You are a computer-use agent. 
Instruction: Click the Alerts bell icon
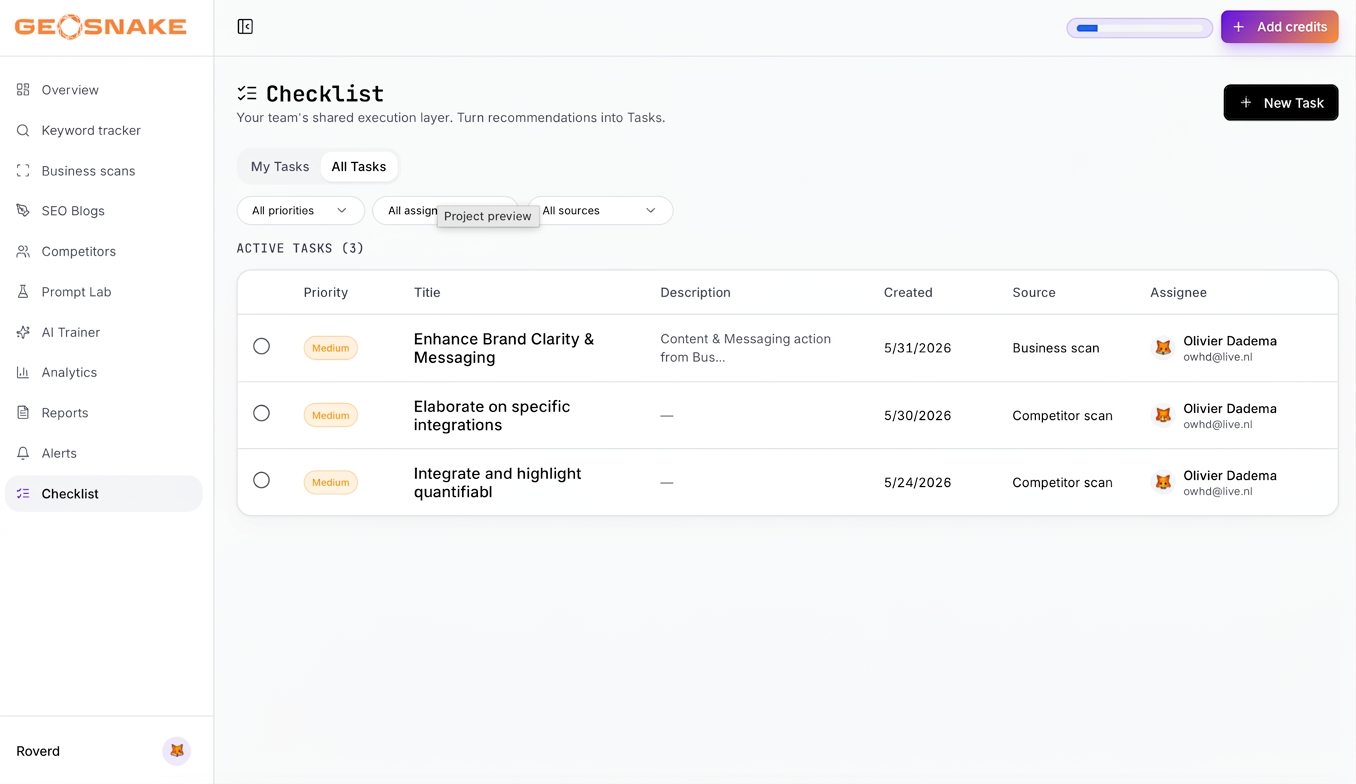(x=23, y=453)
